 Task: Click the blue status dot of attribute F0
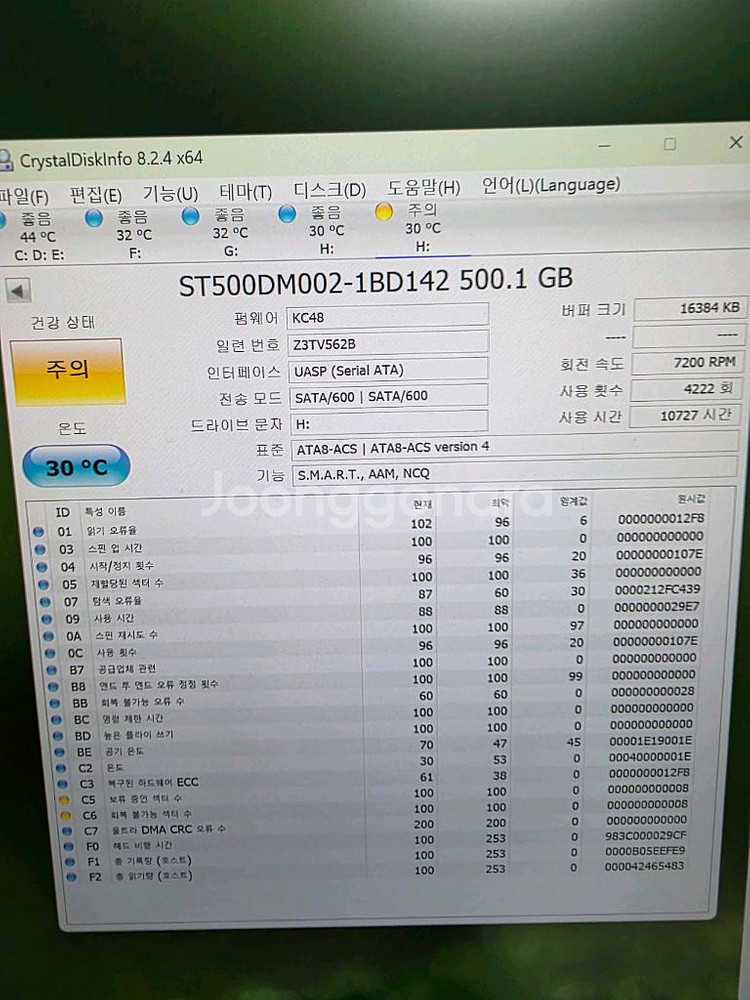click(x=68, y=847)
